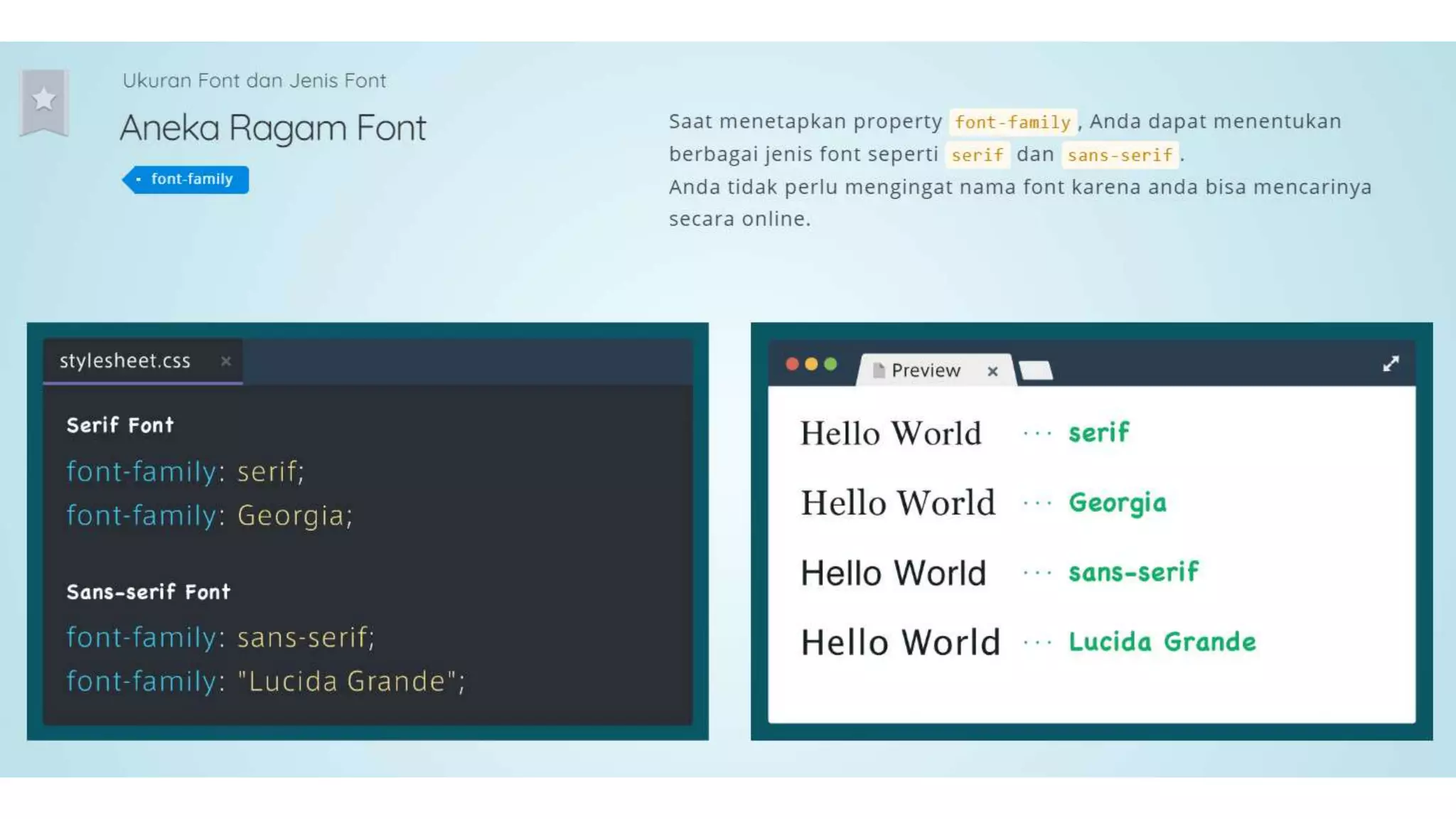Click the red window dot
This screenshot has width=1456, height=819.
pos(792,364)
